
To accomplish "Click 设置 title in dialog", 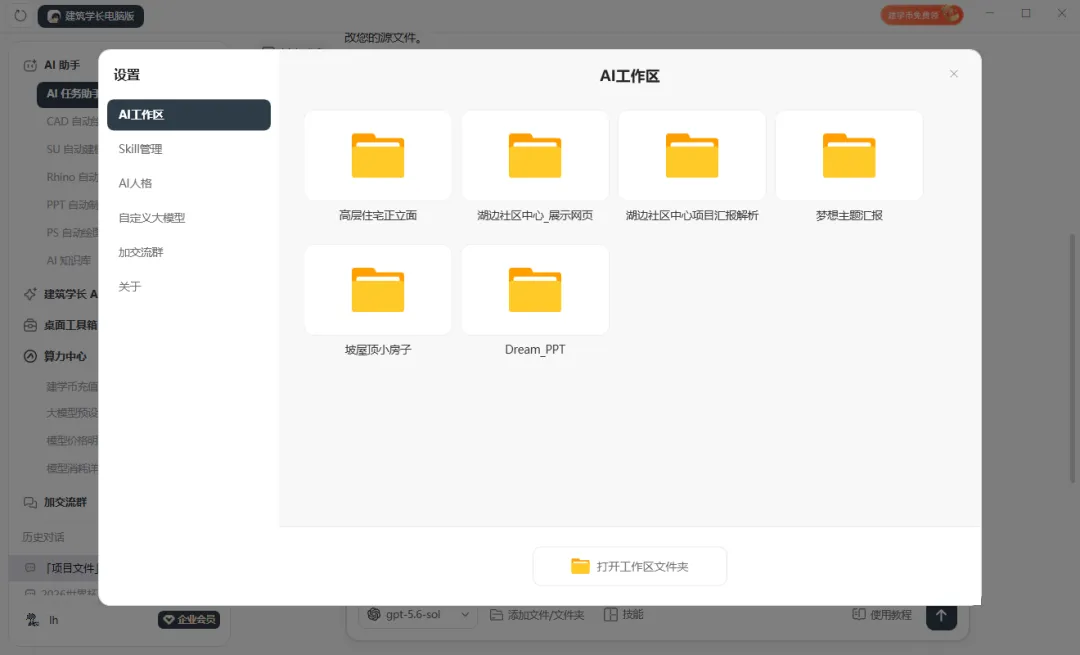I will [127, 75].
